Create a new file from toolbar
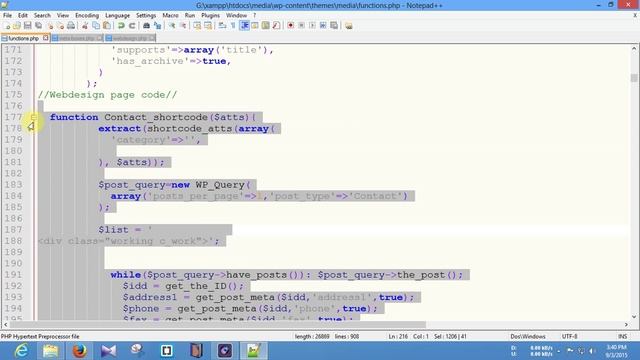Image resolution: width=640 pixels, height=360 pixels. click(x=7, y=26)
